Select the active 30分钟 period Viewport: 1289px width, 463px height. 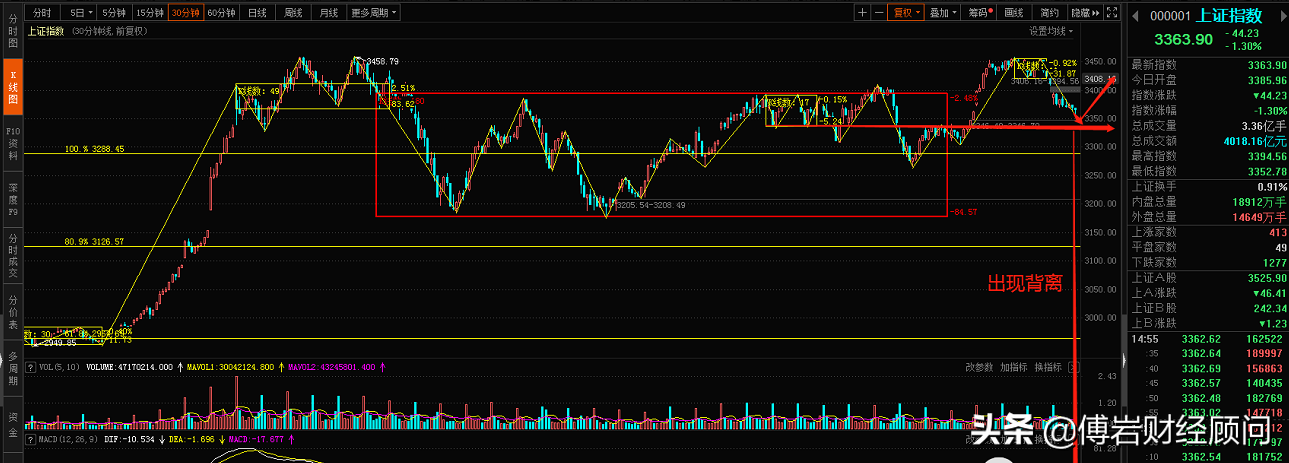pyautogui.click(x=185, y=13)
